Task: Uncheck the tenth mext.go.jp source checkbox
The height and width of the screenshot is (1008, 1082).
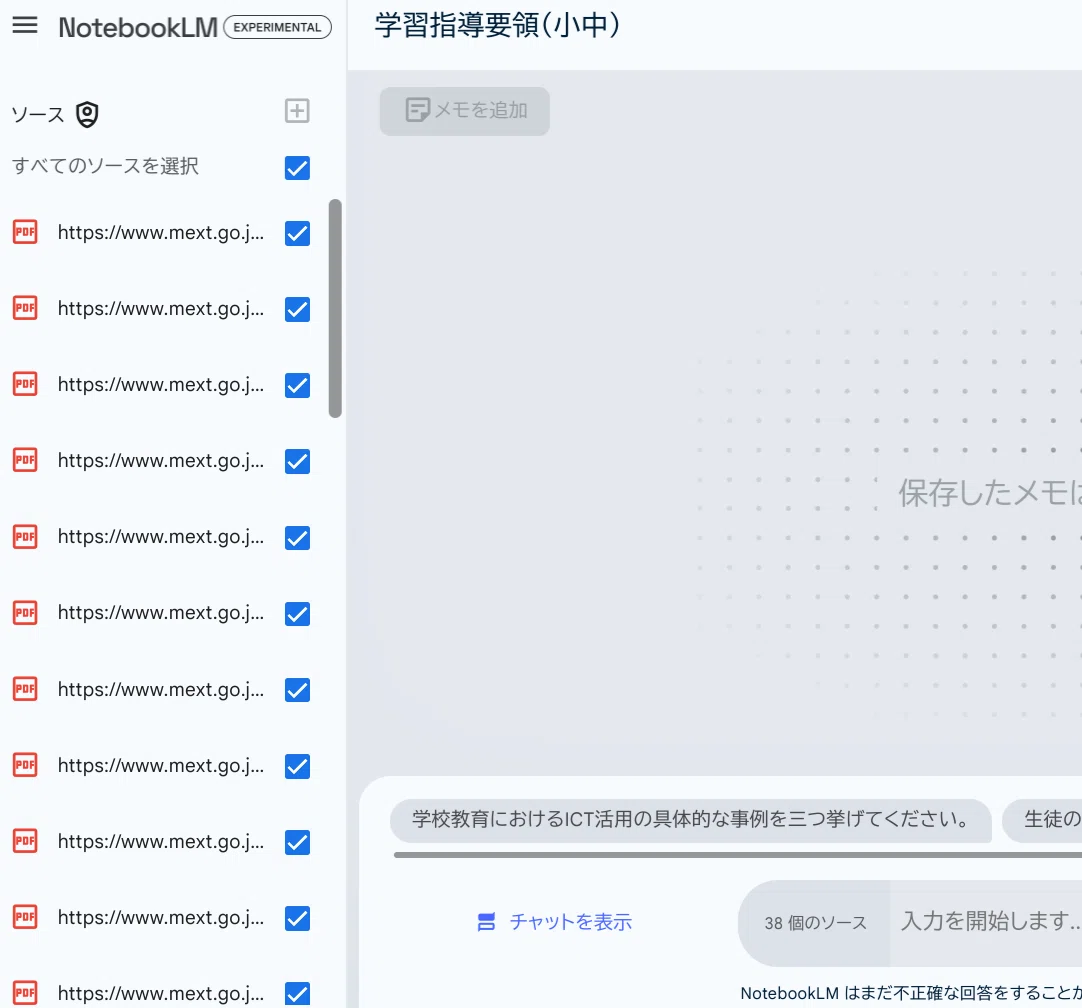Action: point(297,918)
